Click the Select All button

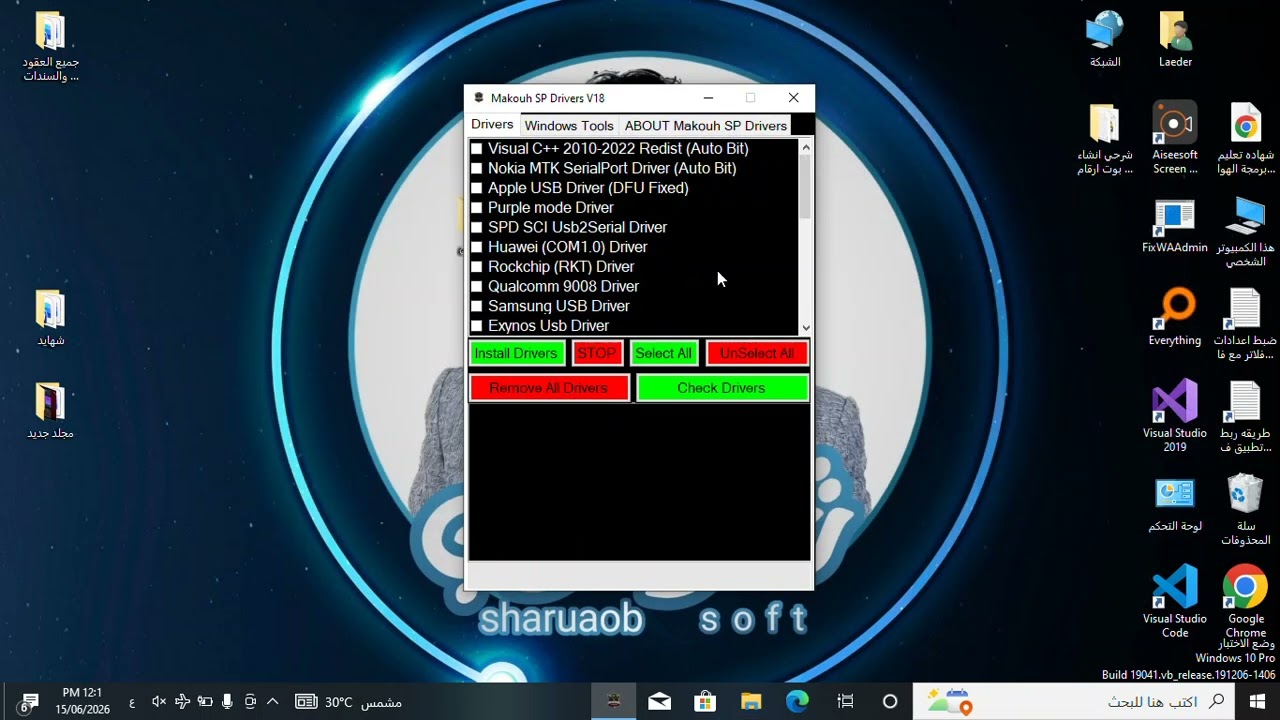(663, 353)
